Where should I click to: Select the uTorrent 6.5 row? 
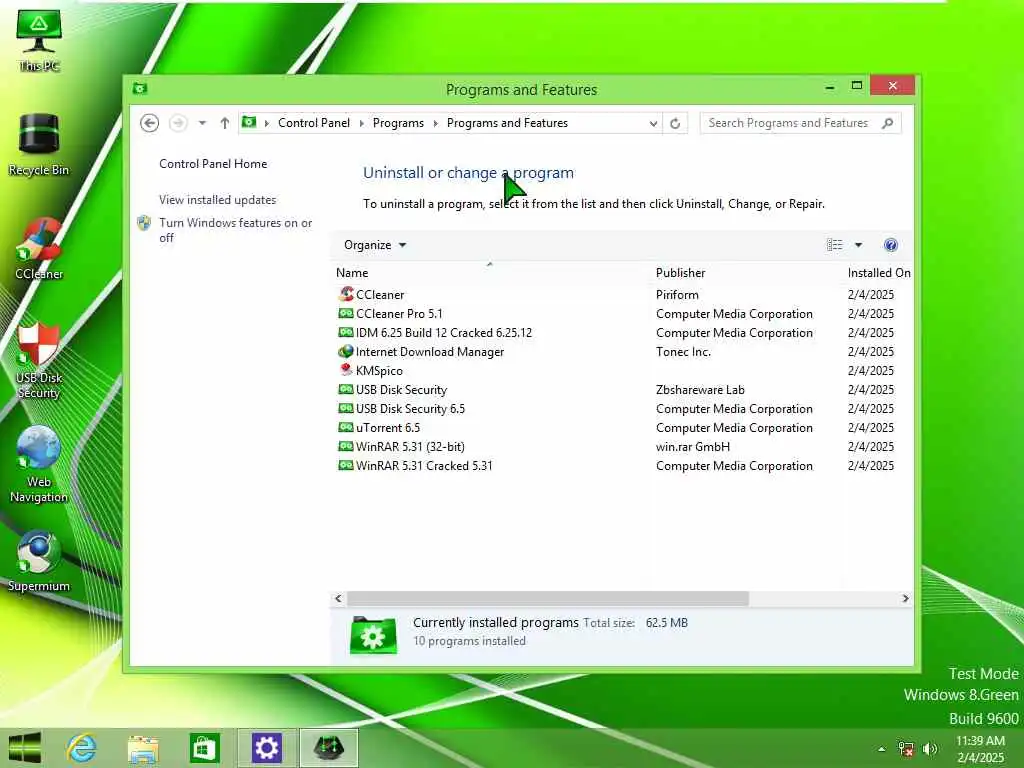(x=622, y=427)
